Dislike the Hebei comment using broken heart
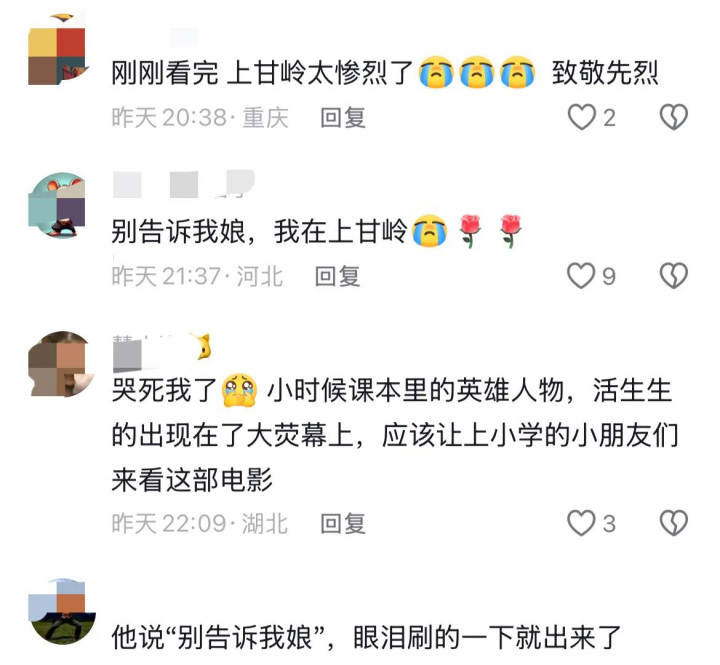 (674, 276)
